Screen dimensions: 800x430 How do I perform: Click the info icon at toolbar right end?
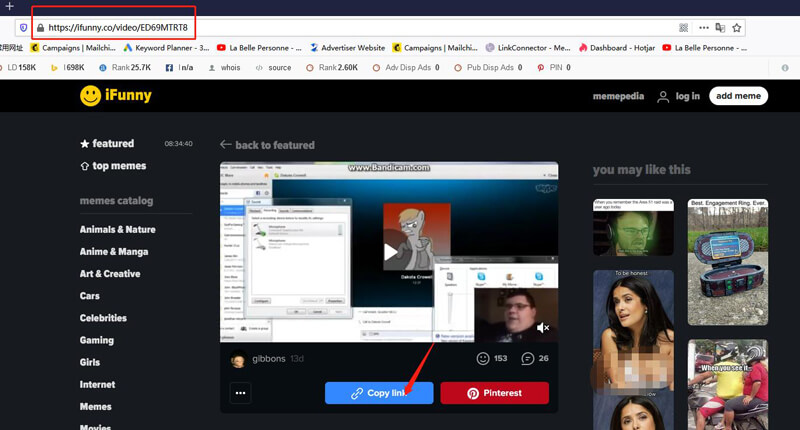click(785, 68)
